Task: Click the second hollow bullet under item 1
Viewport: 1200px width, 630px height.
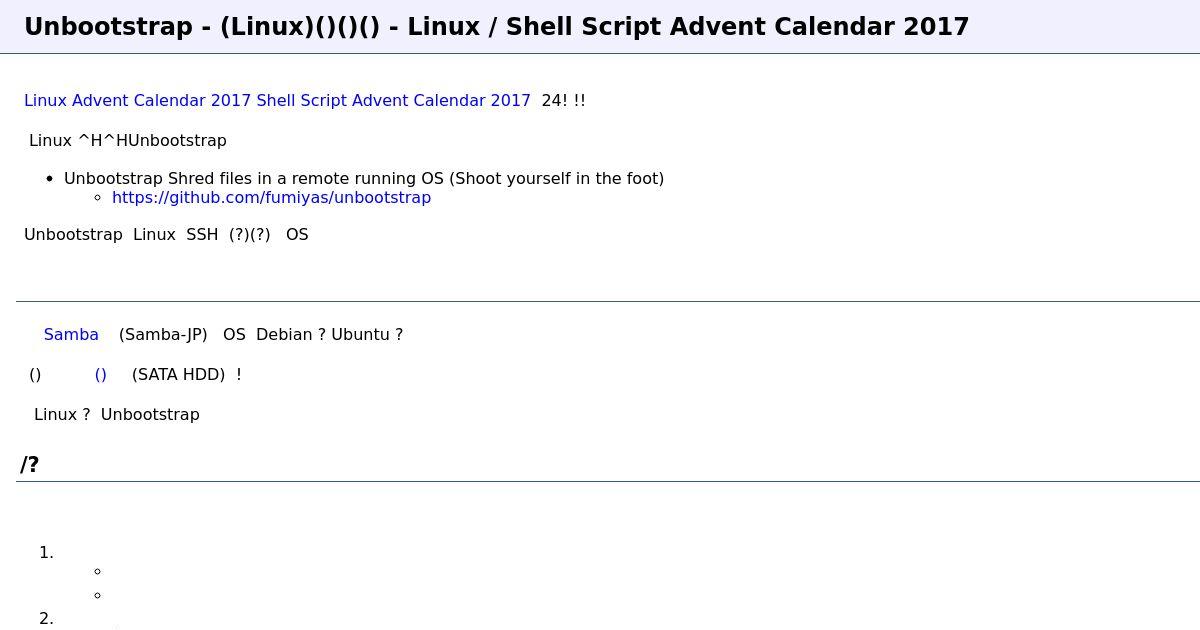Action: (97, 596)
